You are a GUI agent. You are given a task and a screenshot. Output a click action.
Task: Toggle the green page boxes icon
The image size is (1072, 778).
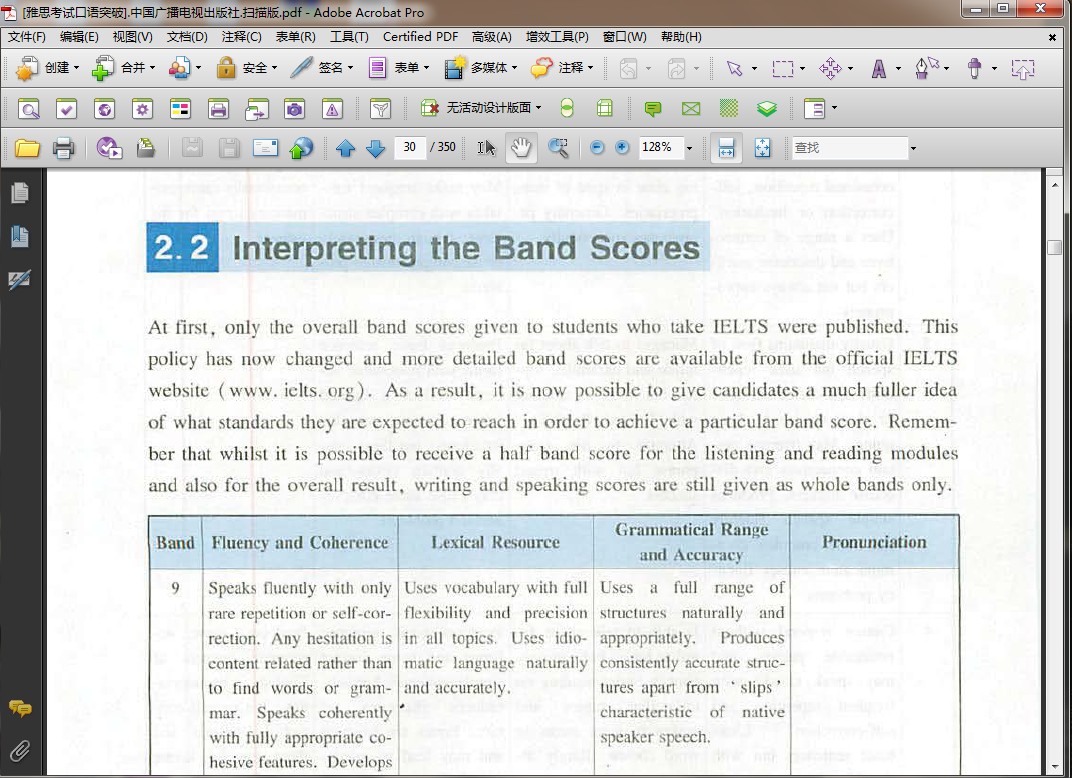(x=604, y=109)
